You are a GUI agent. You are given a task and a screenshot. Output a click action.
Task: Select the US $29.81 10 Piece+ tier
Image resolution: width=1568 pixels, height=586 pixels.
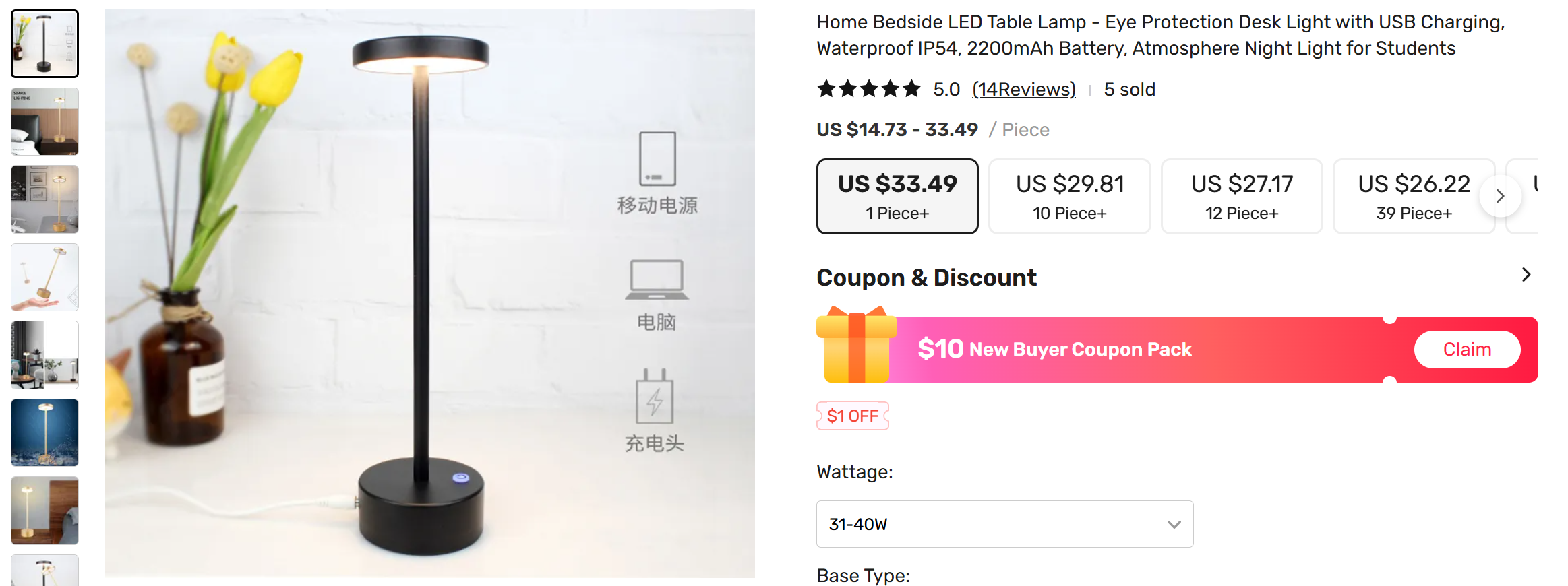click(1069, 196)
